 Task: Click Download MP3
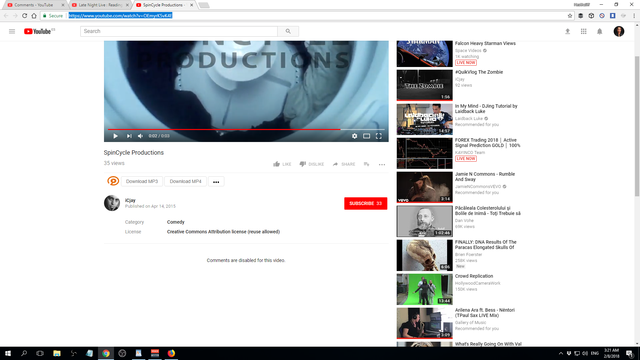coord(142,181)
